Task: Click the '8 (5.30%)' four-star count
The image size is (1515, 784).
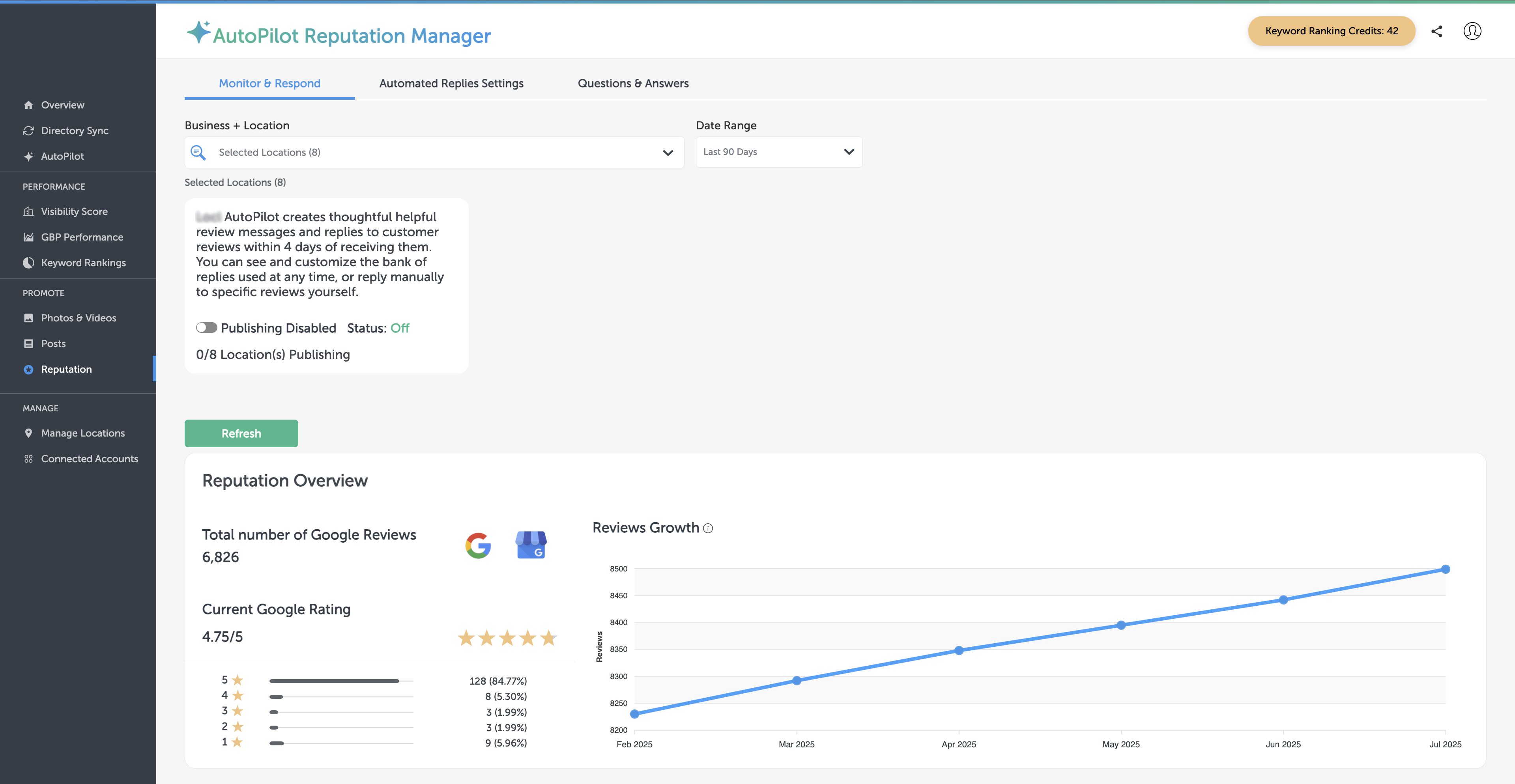Action: click(x=506, y=696)
